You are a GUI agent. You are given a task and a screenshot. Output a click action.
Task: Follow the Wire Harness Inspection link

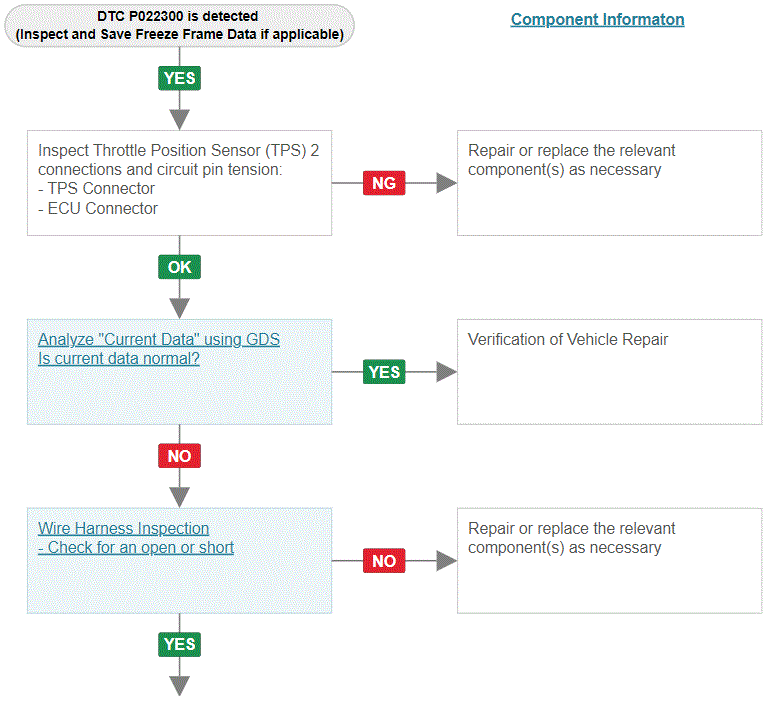click(123, 528)
